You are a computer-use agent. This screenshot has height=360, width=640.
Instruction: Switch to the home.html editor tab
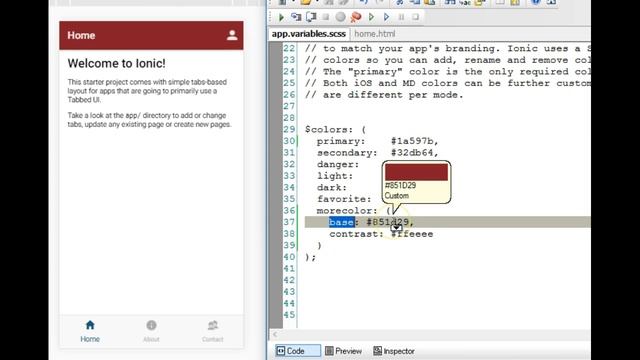point(374,34)
